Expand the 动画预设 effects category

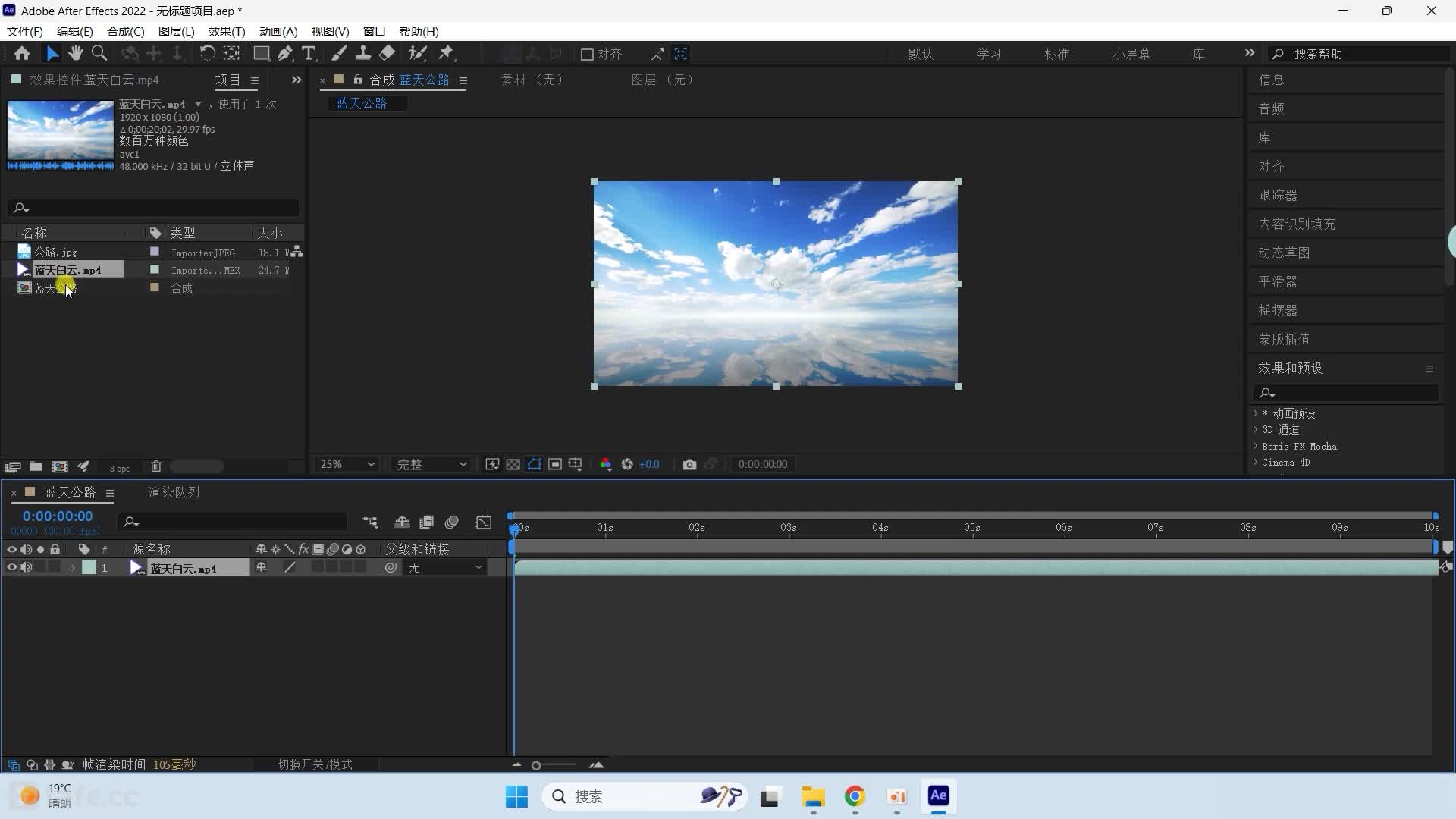(1255, 413)
